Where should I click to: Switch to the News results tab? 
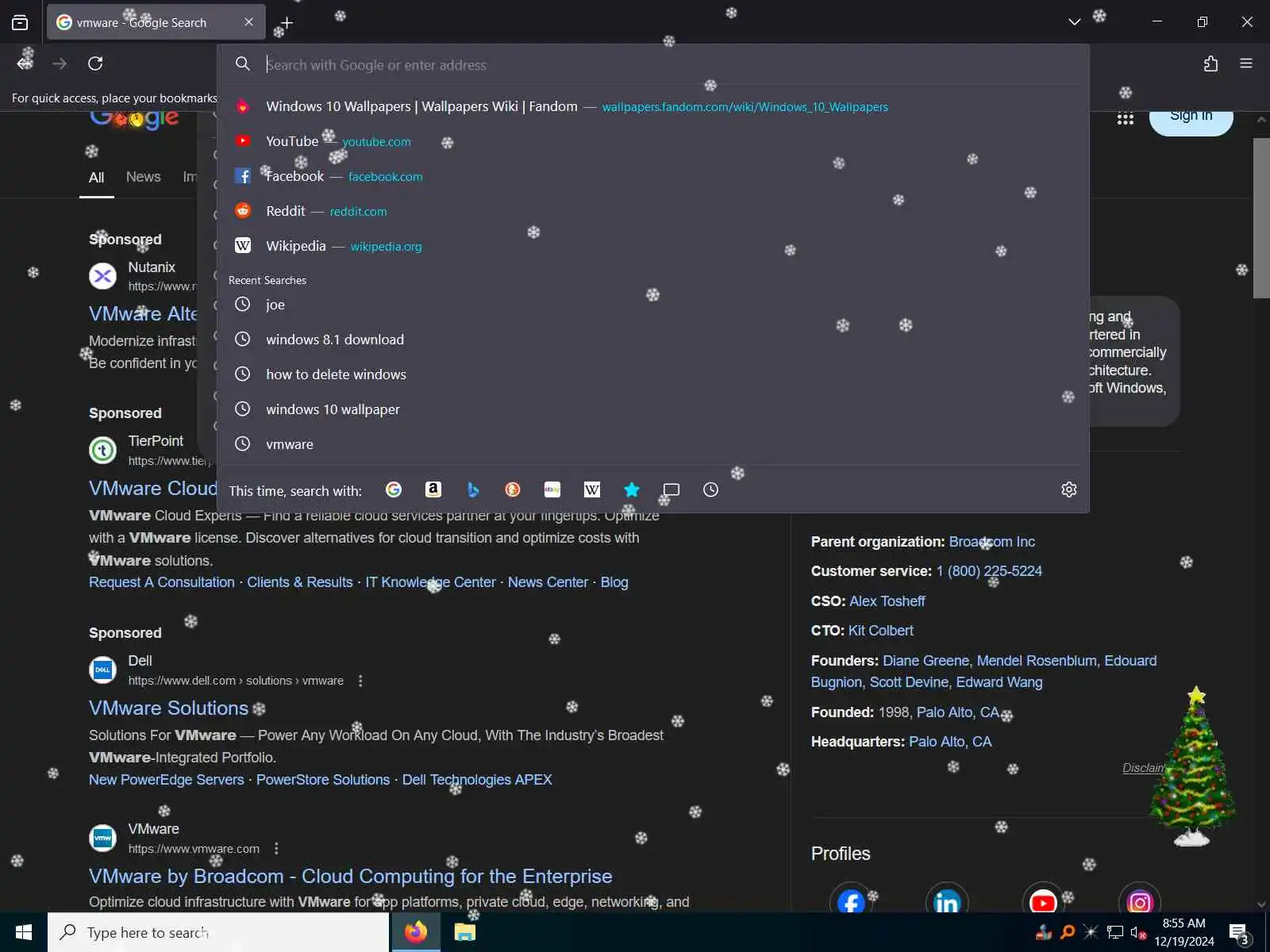coord(143,177)
